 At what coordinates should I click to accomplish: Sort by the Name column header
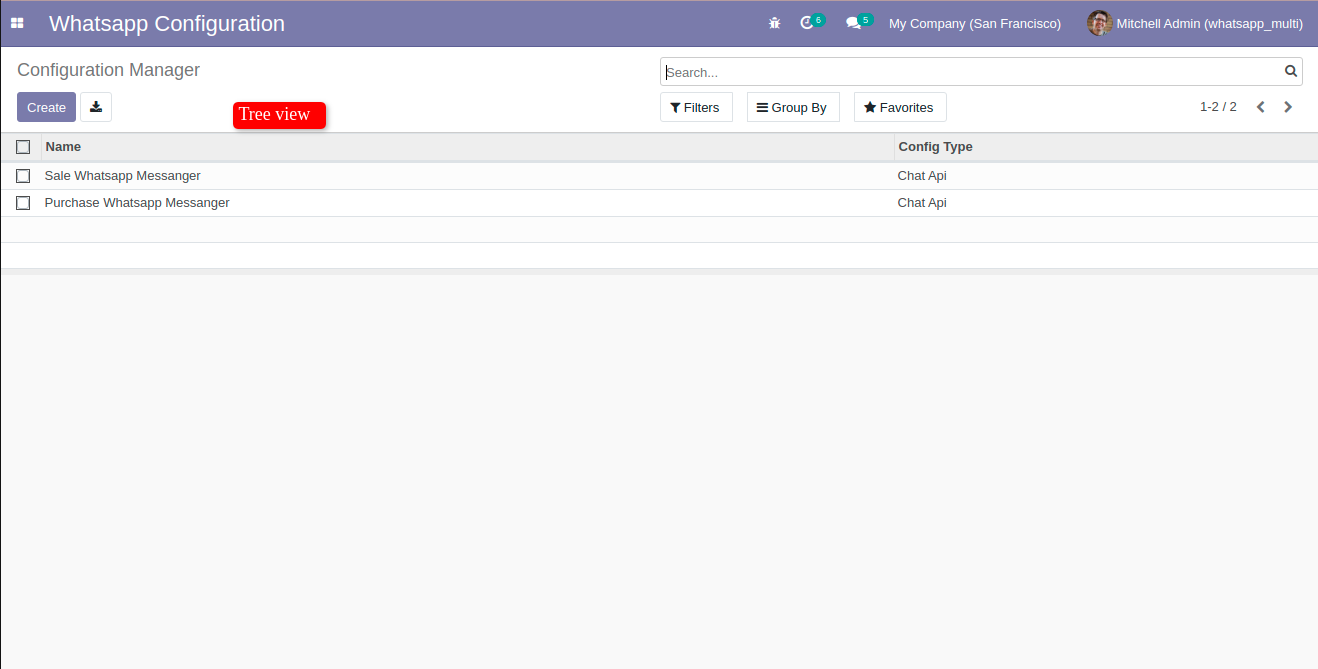(x=467, y=147)
